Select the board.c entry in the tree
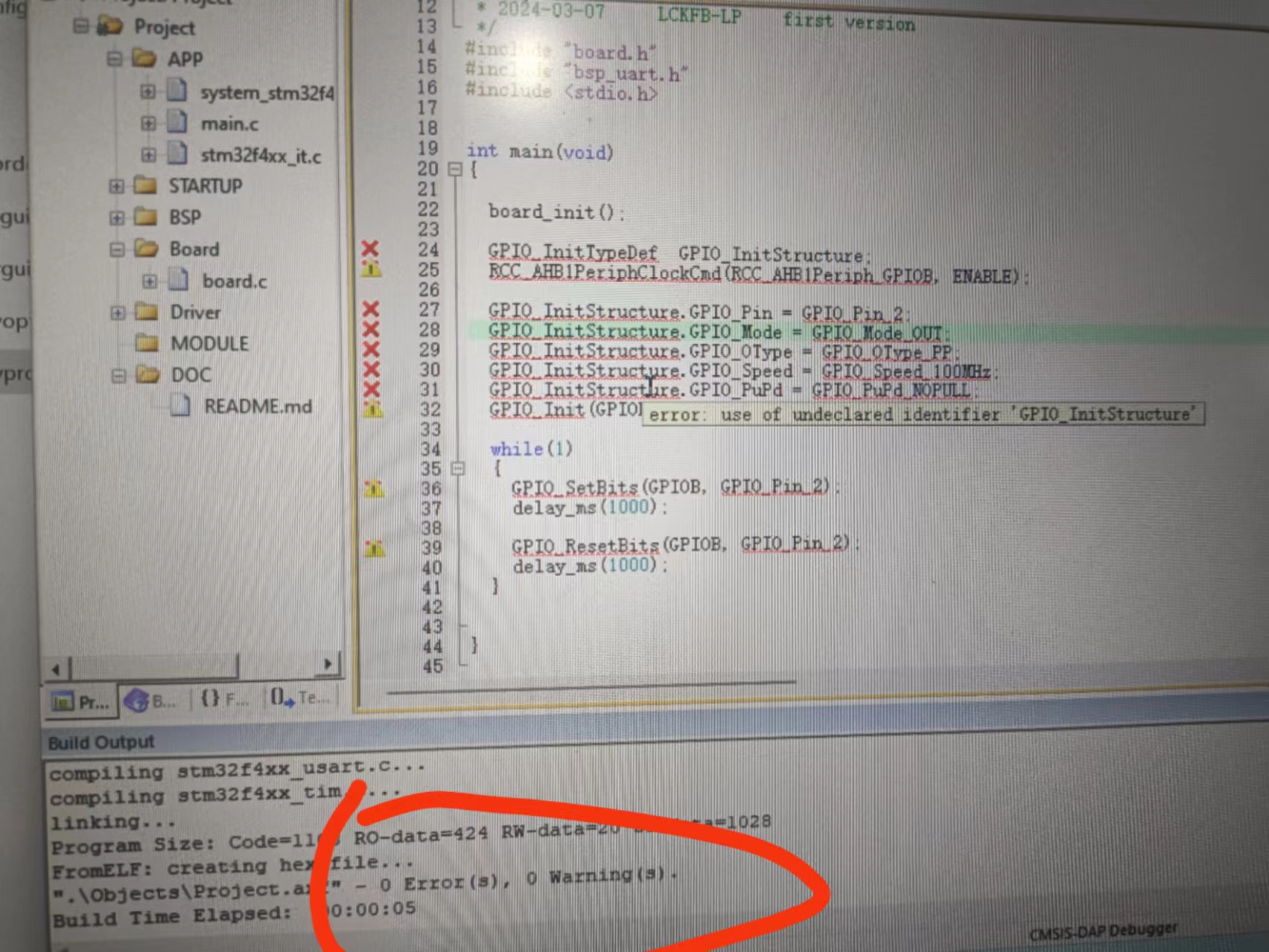Screen dimensions: 1269x952 [x=235, y=281]
